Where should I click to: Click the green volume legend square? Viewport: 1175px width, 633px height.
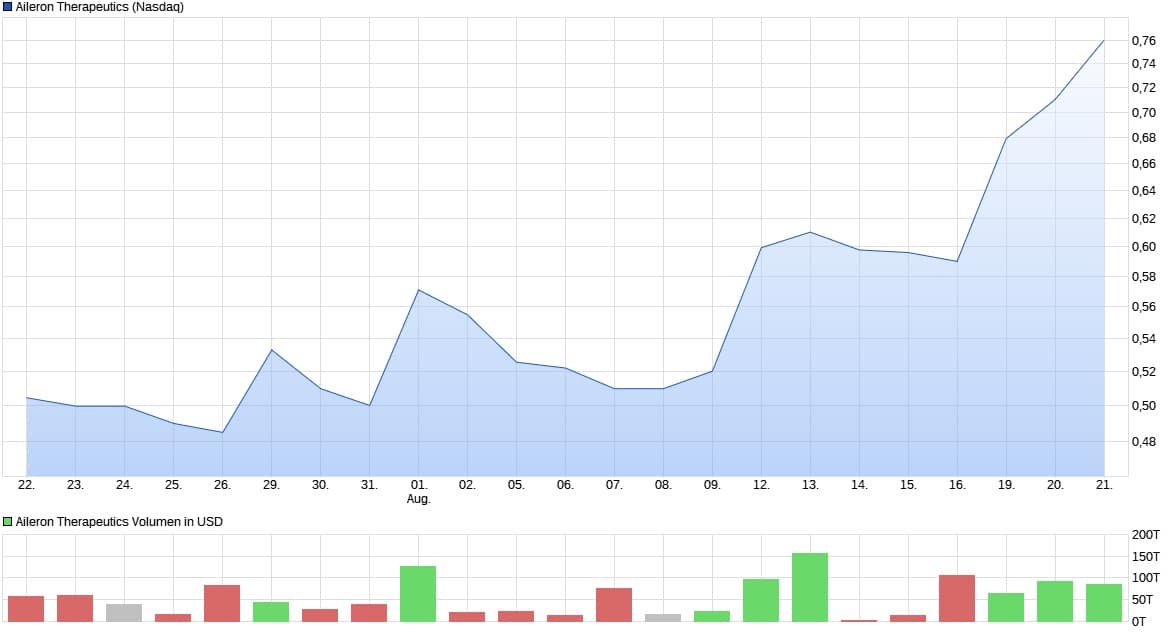pyautogui.click(x=8, y=521)
